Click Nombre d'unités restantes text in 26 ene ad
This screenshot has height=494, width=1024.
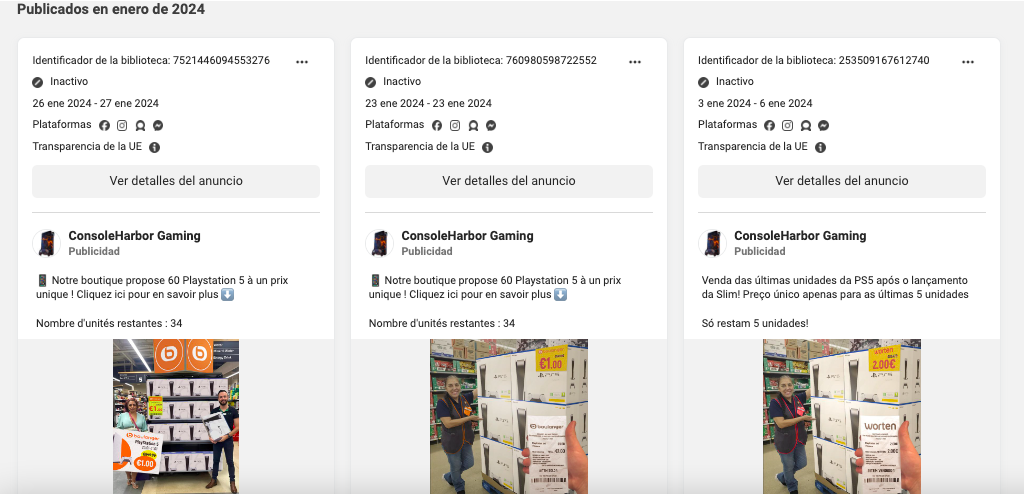tap(109, 323)
